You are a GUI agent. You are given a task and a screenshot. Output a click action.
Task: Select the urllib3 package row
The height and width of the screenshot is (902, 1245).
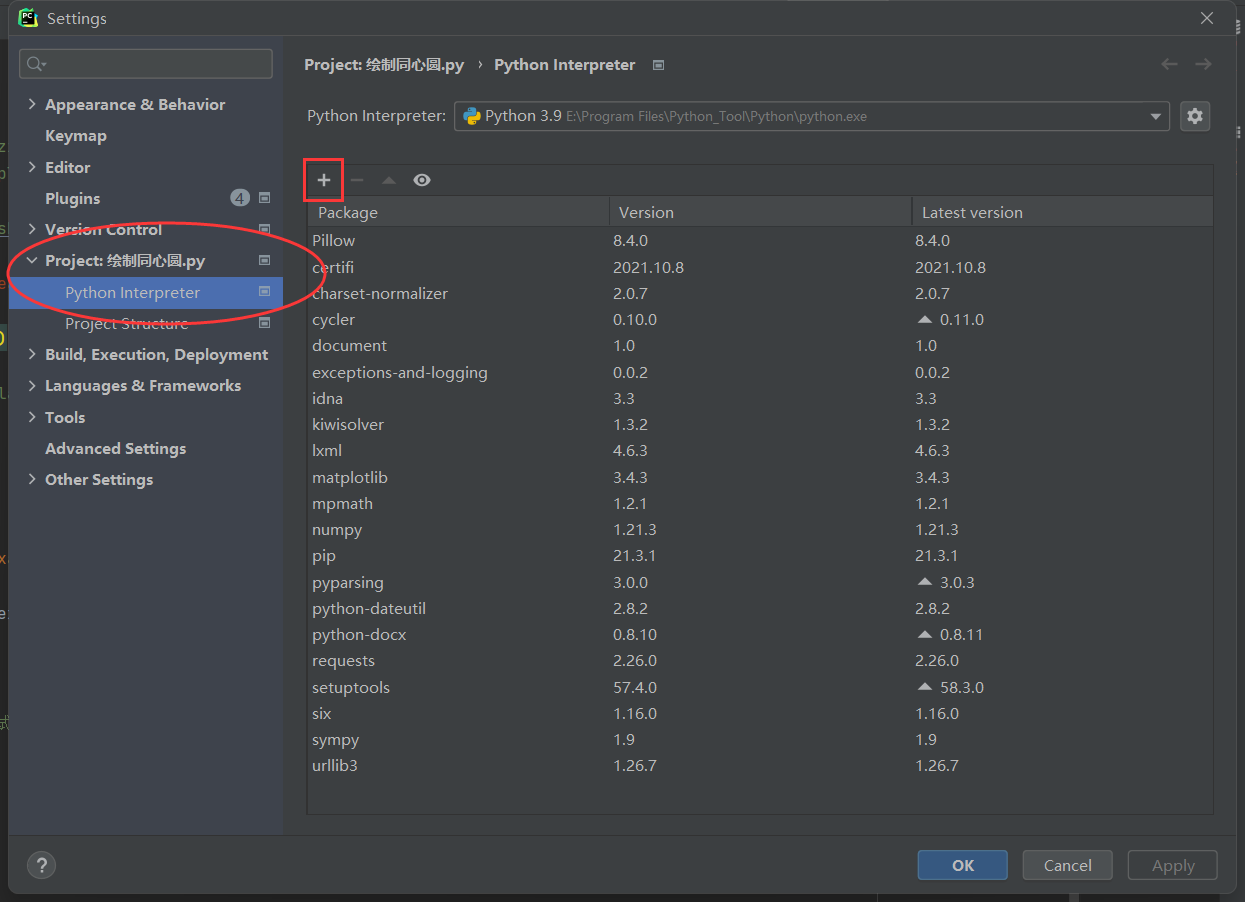(760, 766)
